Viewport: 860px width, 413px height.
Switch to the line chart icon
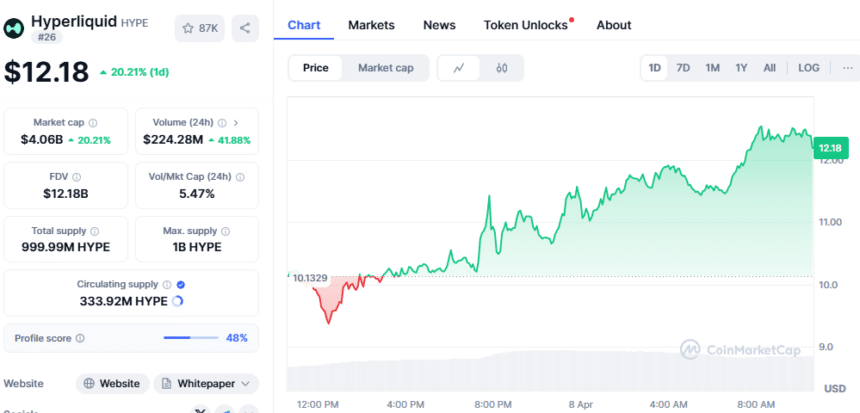pyautogui.click(x=459, y=68)
